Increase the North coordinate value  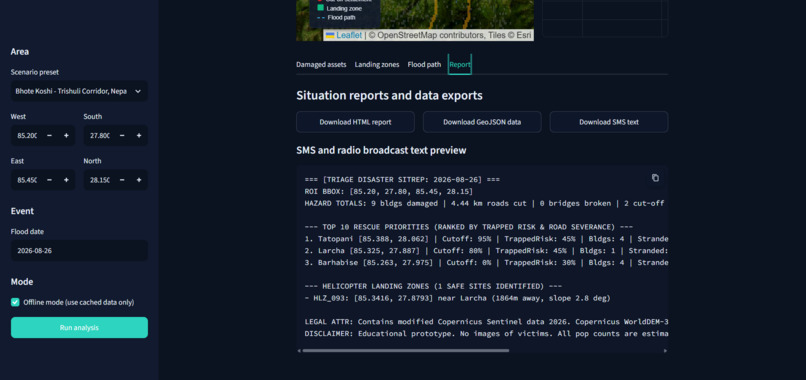(139, 180)
